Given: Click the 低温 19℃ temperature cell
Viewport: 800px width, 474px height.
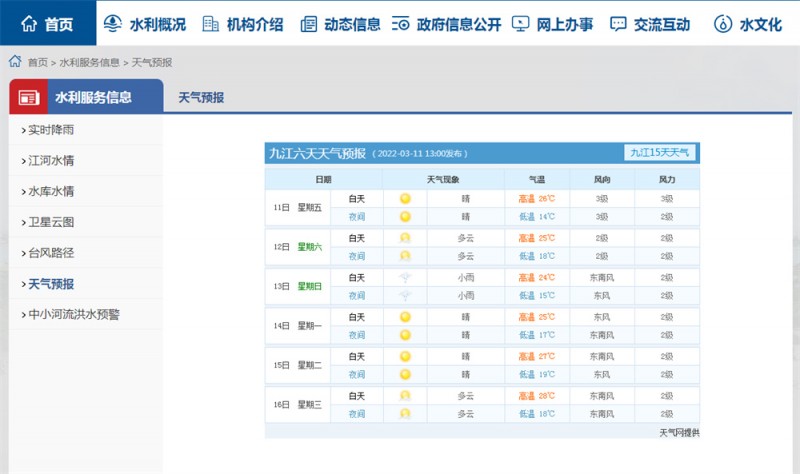Looking at the screenshot, I should 537,374.
